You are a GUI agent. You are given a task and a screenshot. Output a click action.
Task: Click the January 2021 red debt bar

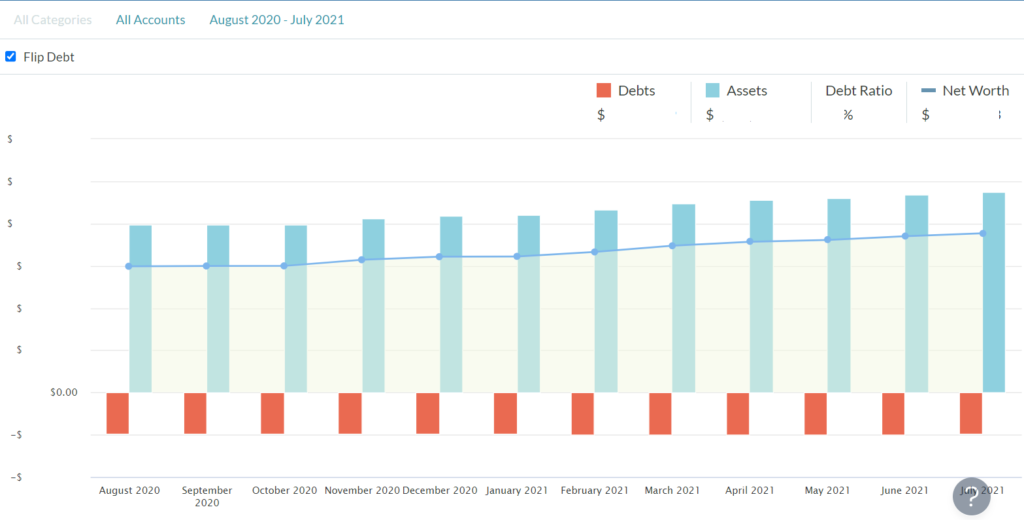point(505,413)
